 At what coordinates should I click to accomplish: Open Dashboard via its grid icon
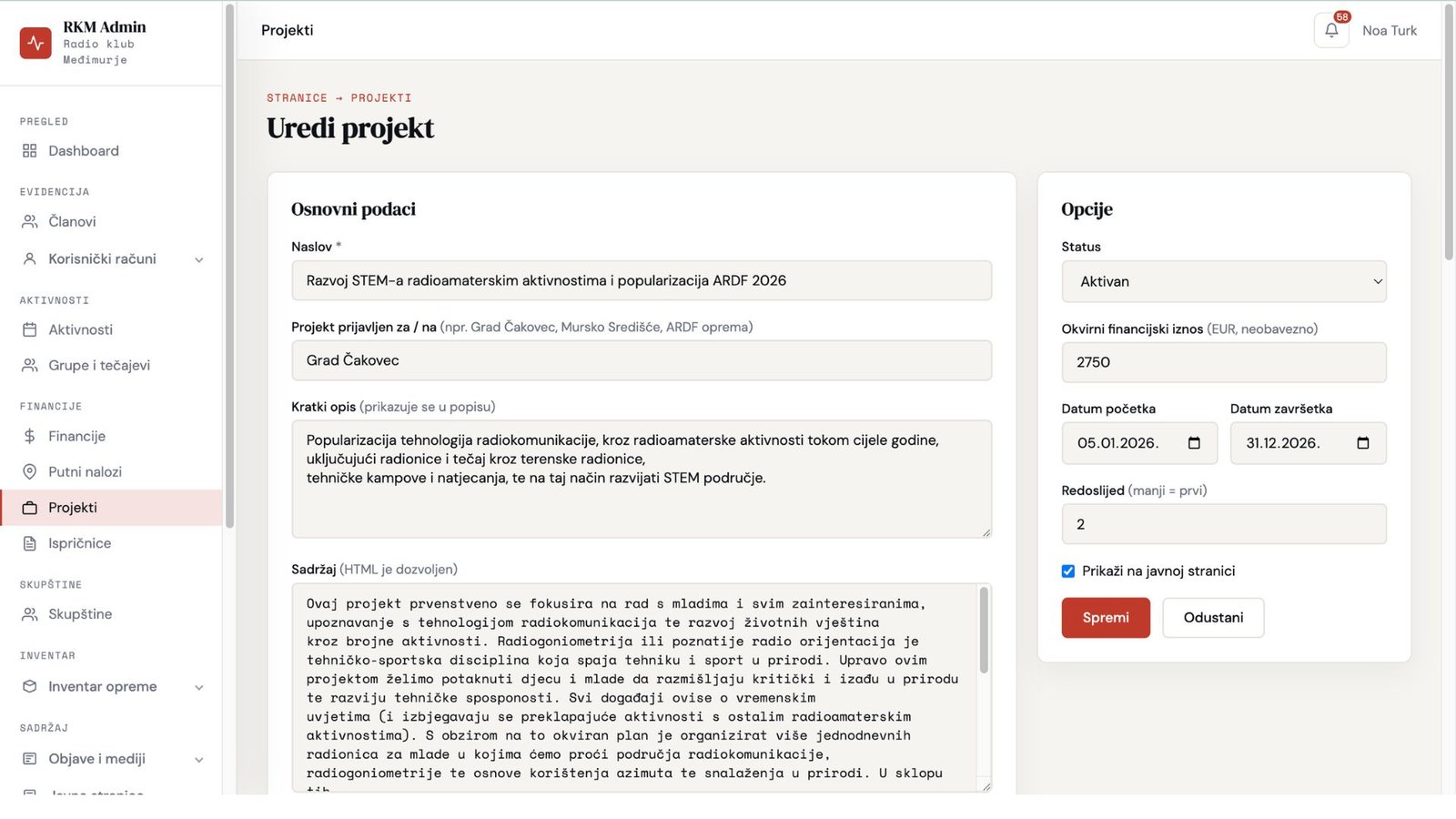30,151
